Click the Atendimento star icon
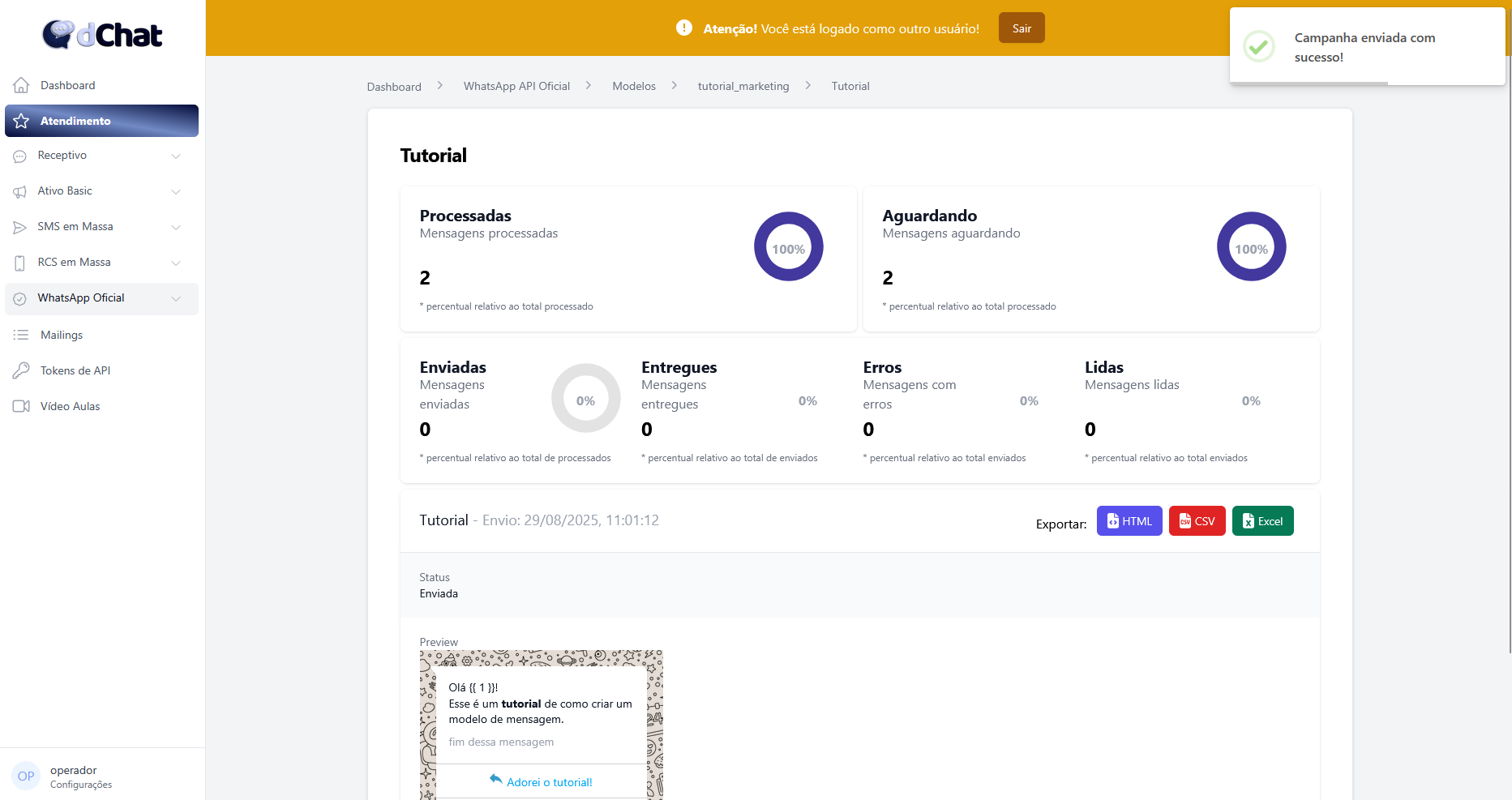 (21, 121)
